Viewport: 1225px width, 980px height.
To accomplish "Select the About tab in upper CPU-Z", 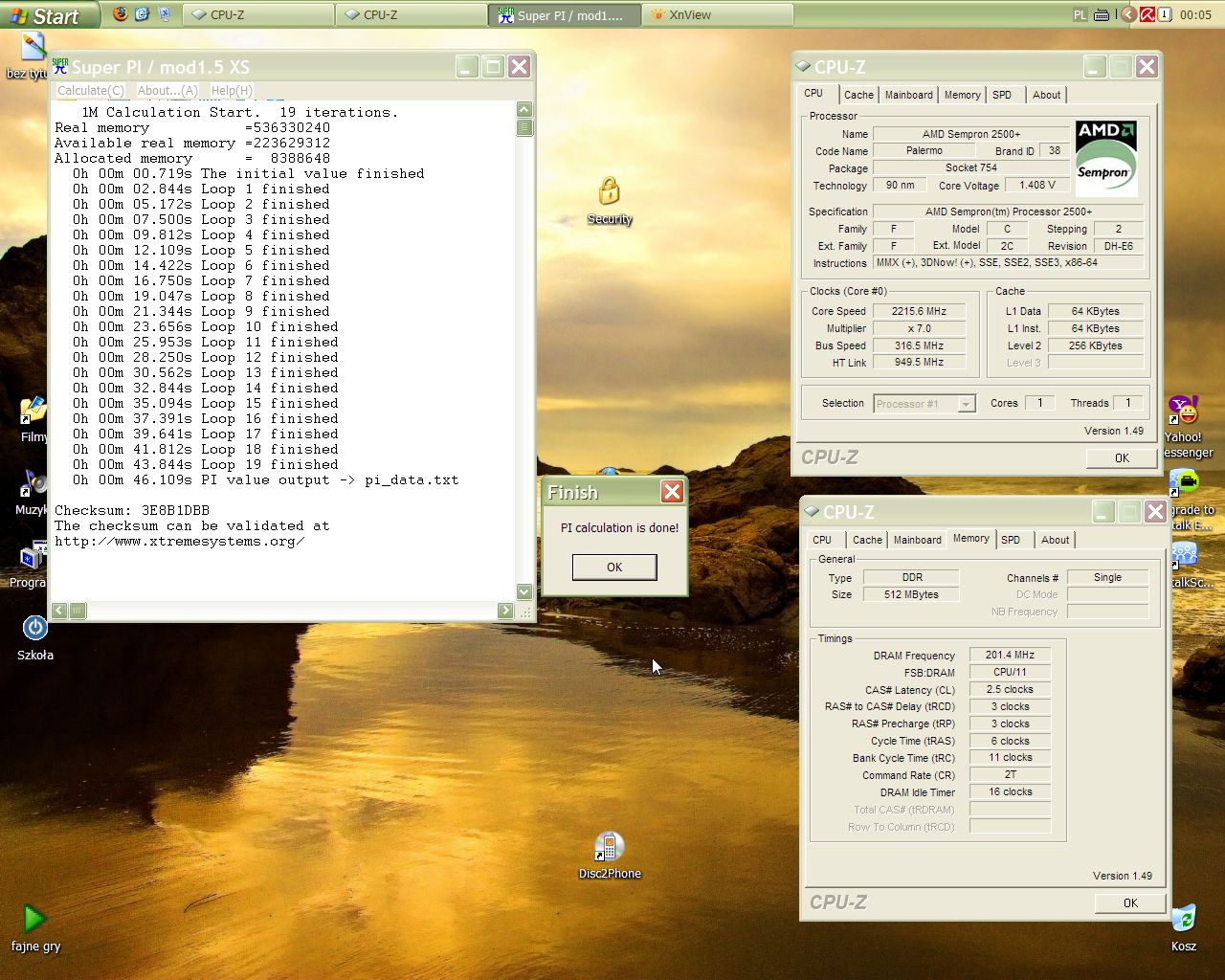I will pos(1046,95).
